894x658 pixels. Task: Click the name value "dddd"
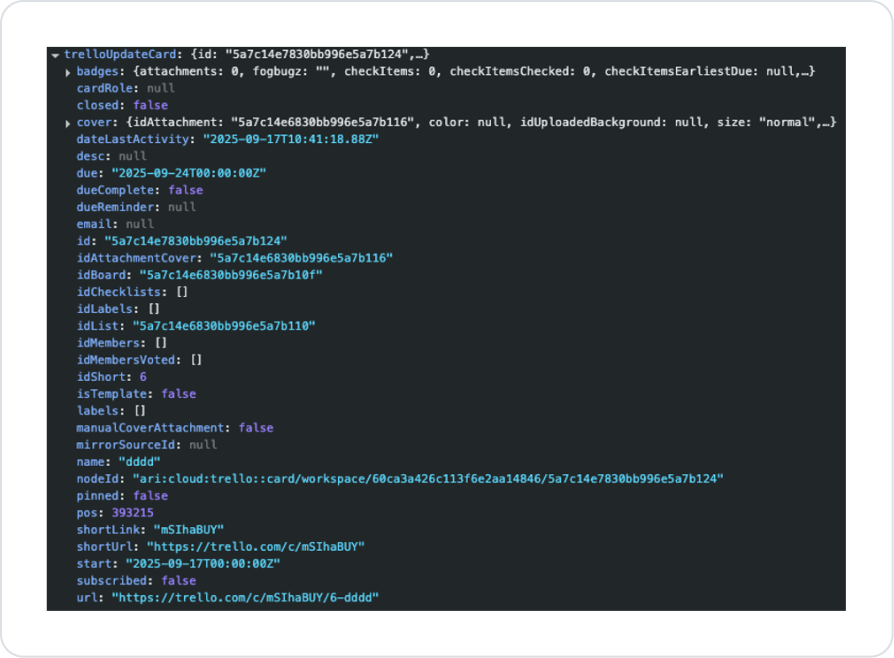[x=139, y=462]
